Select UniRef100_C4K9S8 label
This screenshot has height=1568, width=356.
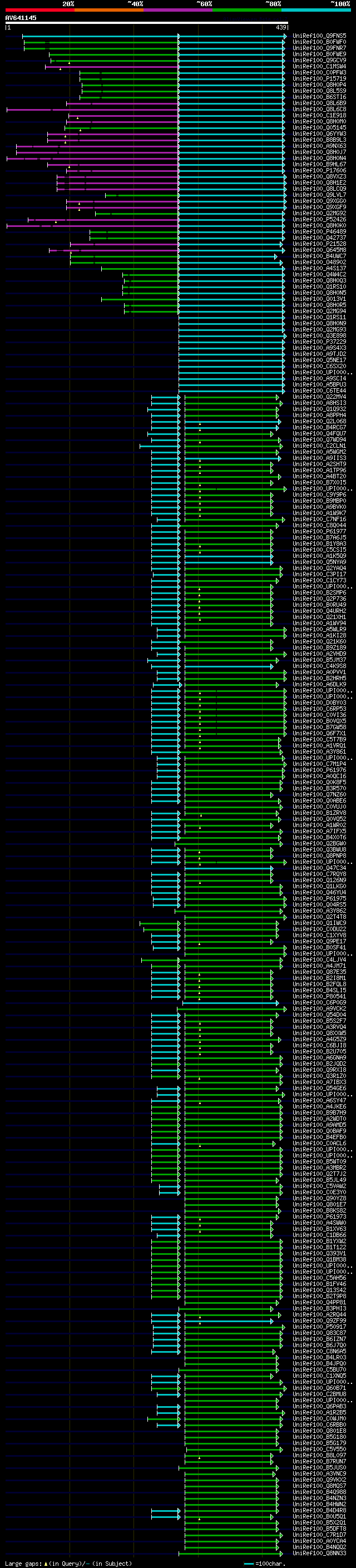coord(319,666)
